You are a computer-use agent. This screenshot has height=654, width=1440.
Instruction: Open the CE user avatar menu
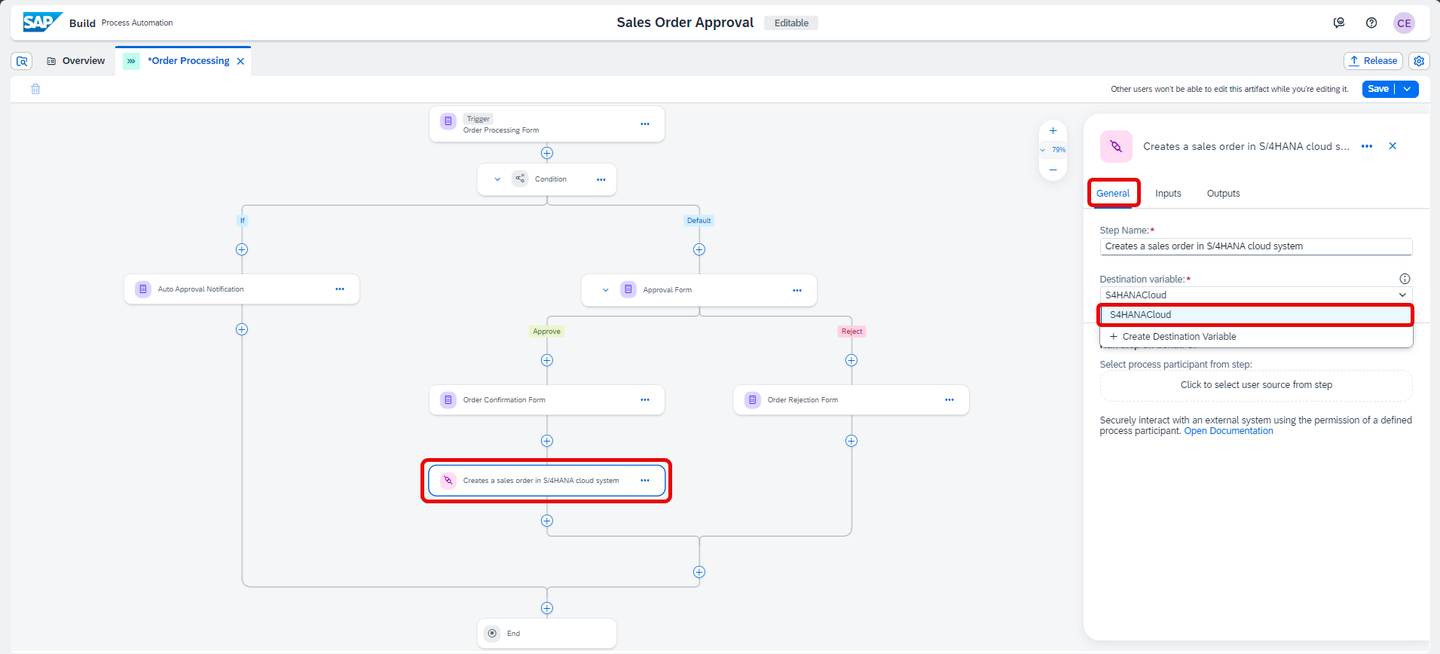pyautogui.click(x=1404, y=23)
